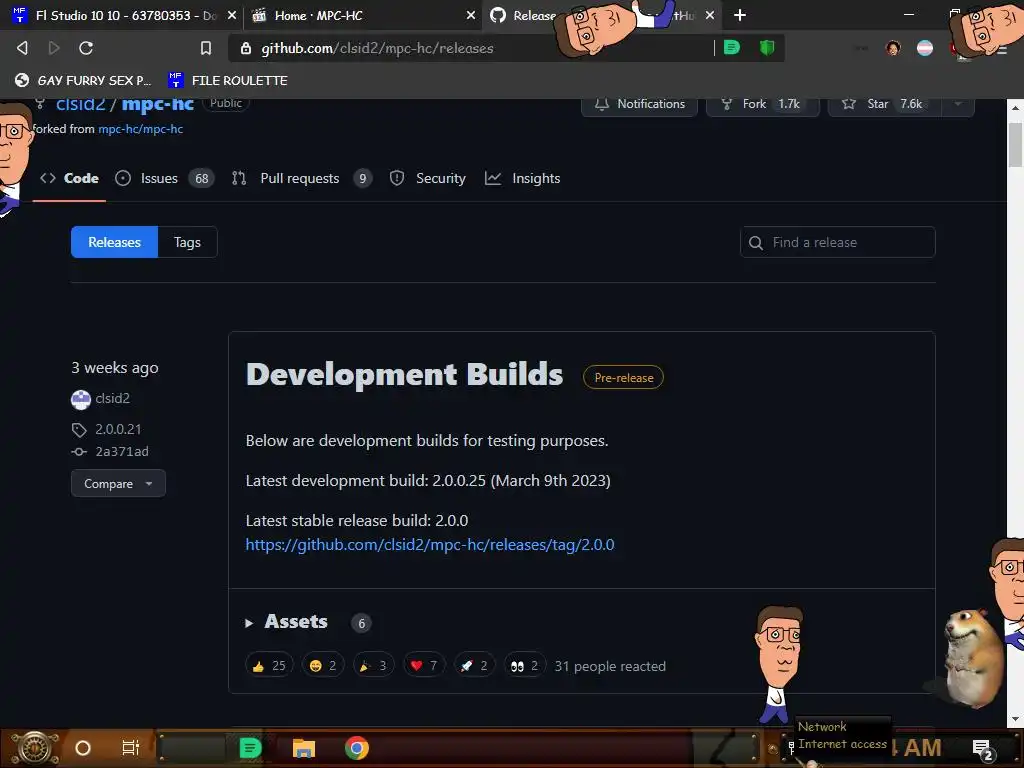The image size is (1024, 768).
Task: Bookmark this page with the bookmark icon
Action: 206,48
